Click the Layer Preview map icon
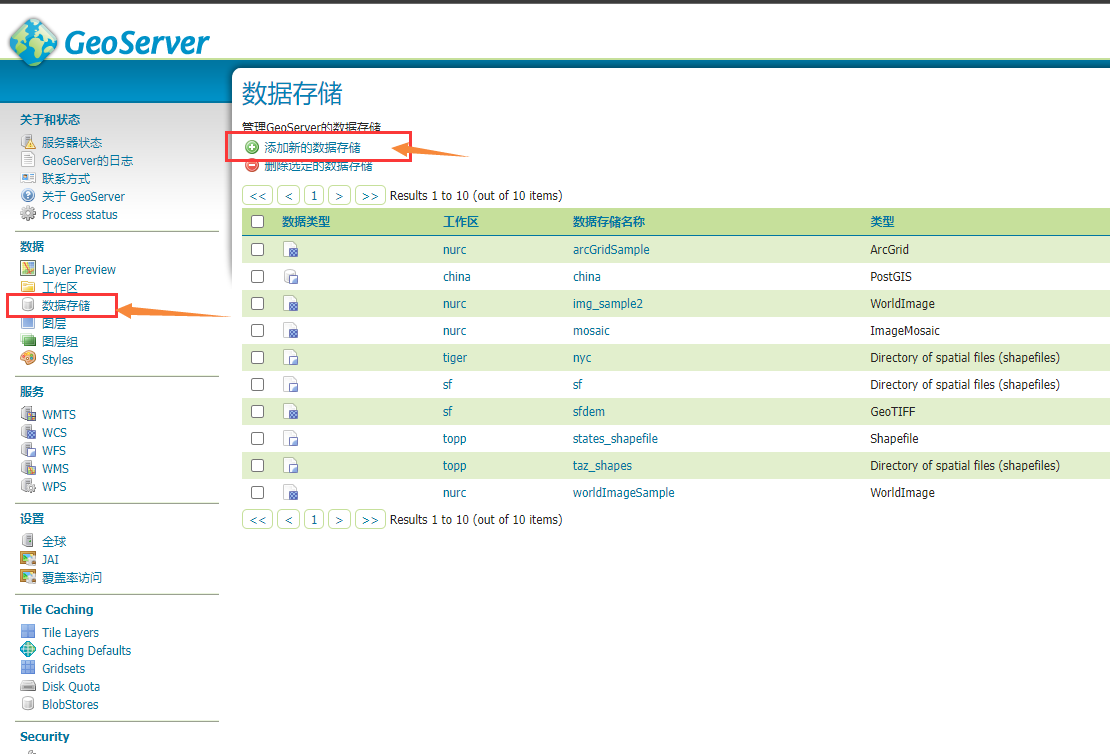The height and width of the screenshot is (754, 1110). [28, 268]
